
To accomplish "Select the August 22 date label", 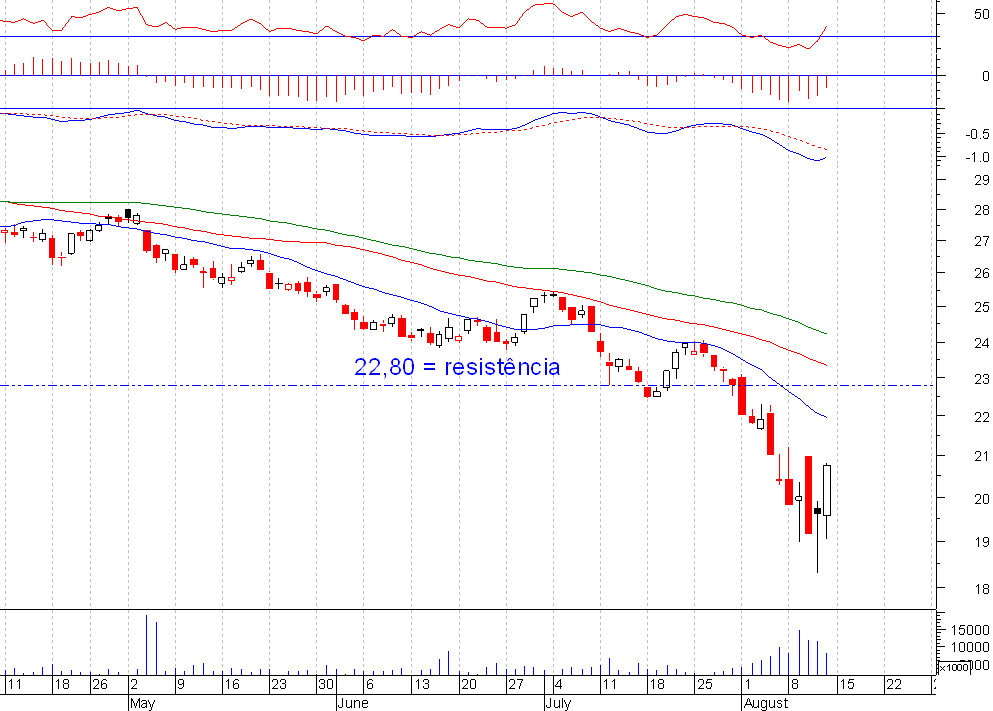I will [894, 684].
